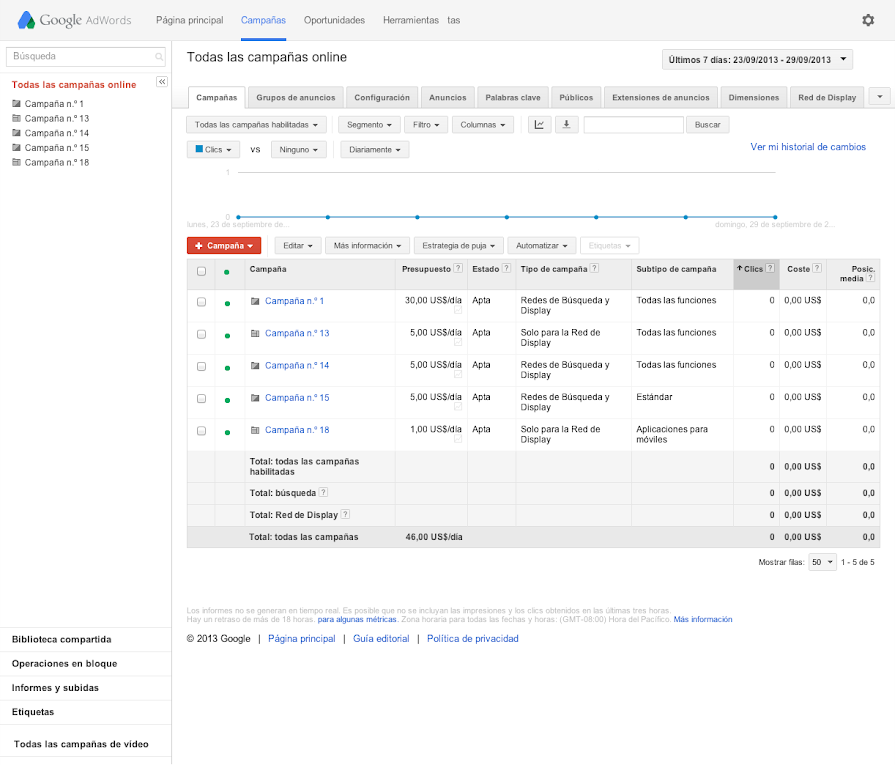The width and height of the screenshot is (895, 765).
Task: Click the download report icon
Action: 567,125
